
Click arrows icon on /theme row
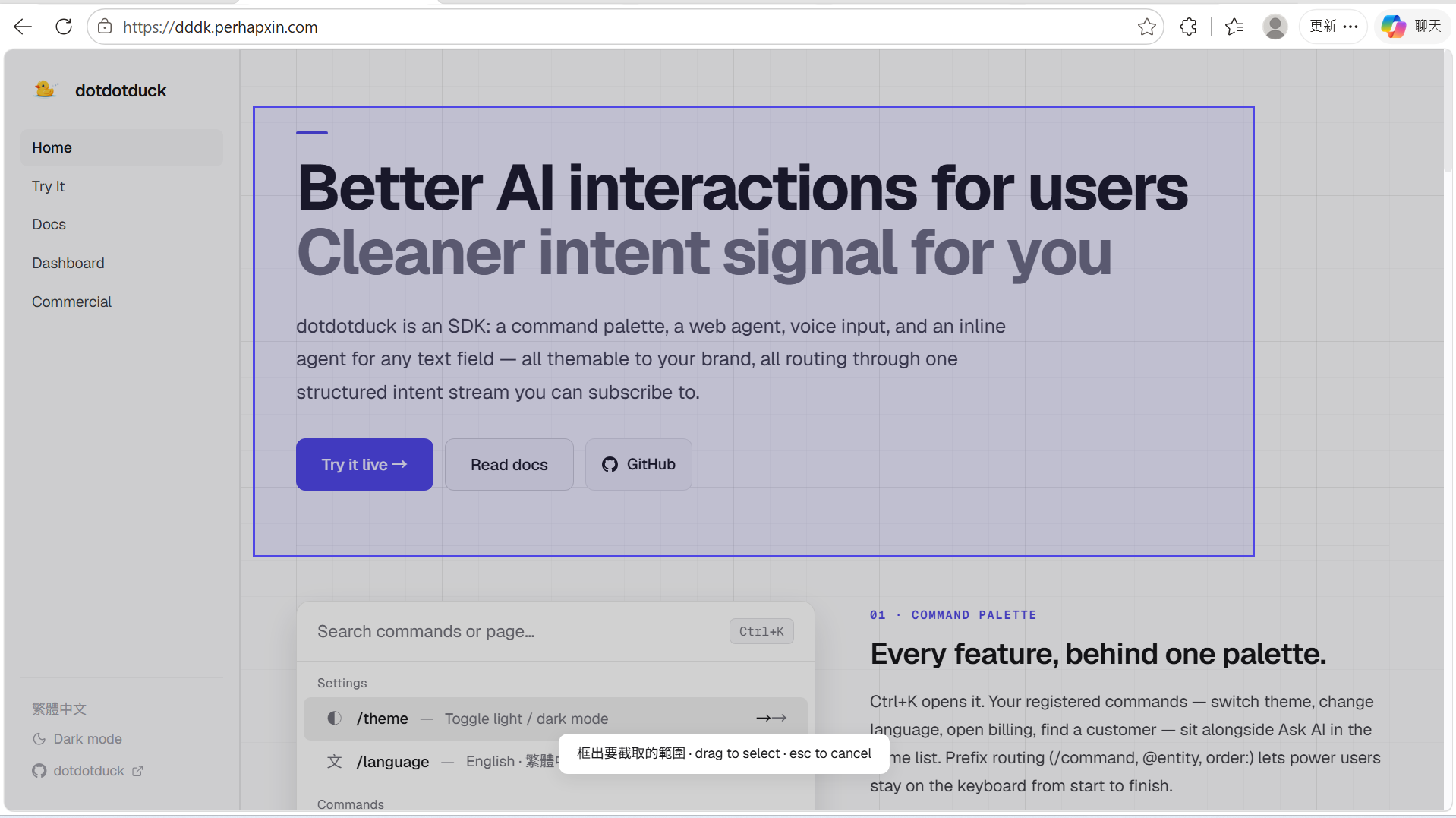pos(771,718)
